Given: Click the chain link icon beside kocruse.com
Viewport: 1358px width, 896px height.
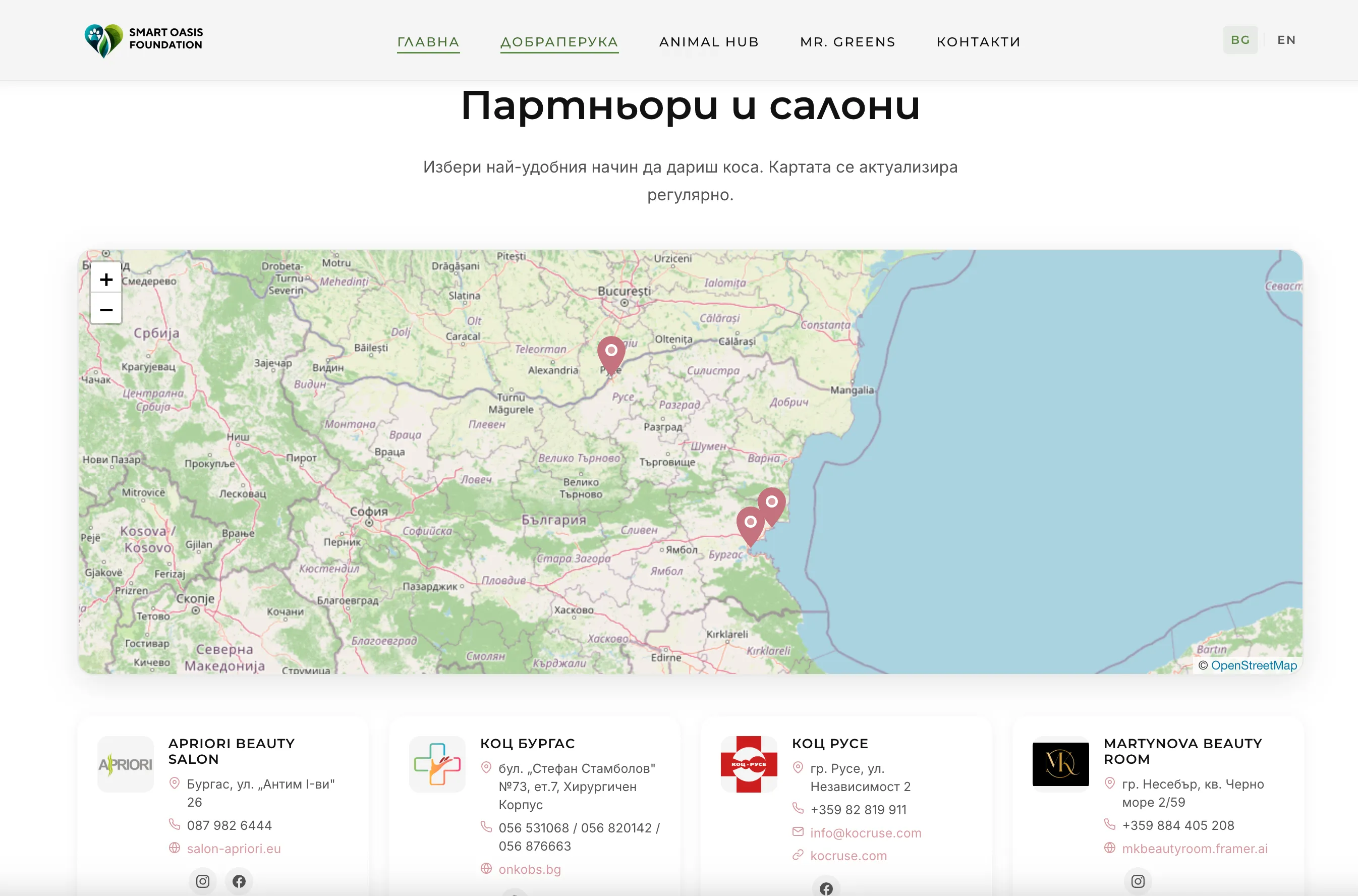Looking at the screenshot, I should pos(798,856).
